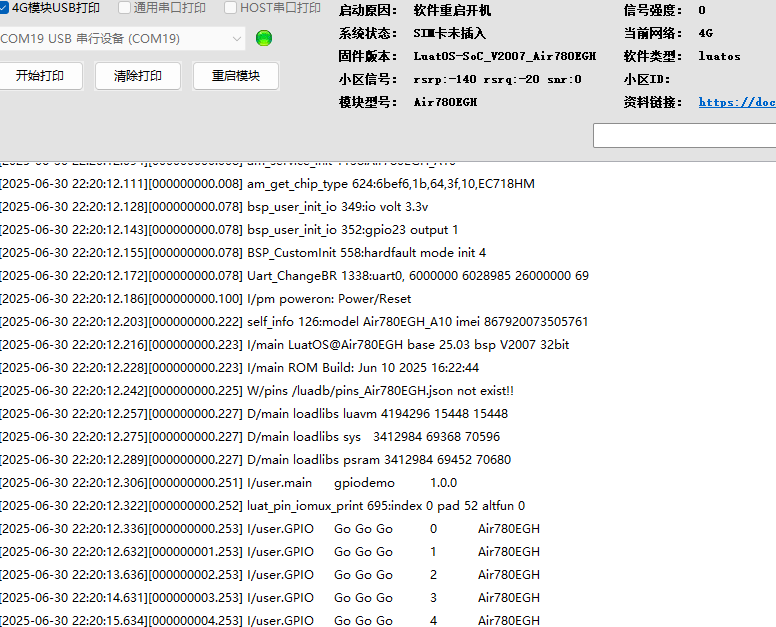776x627 pixels.
Task: Select the 'loadlibs sys' log line
Action: (x=250, y=437)
